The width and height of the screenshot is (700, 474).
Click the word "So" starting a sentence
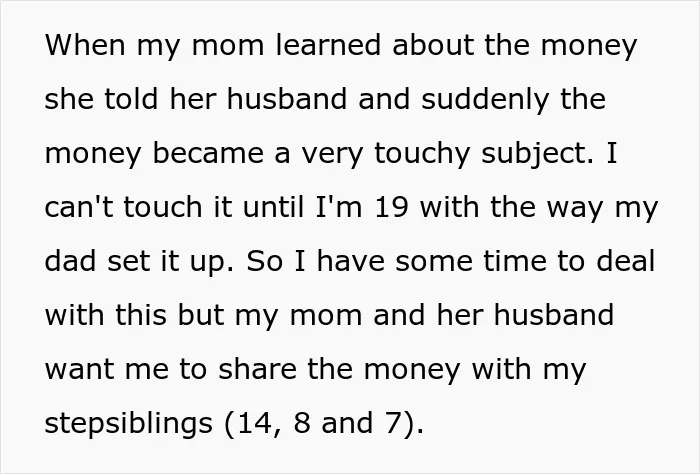click(264, 261)
